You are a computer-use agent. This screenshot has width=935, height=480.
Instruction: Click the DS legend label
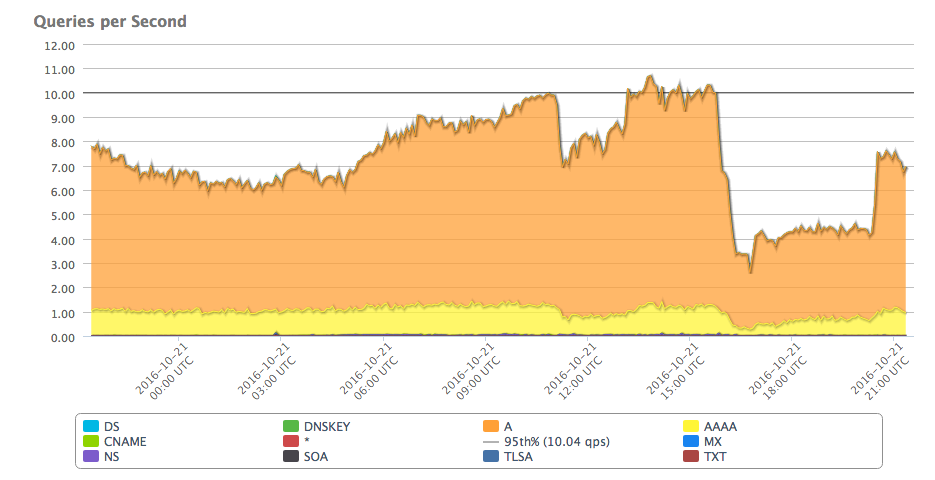click(x=112, y=427)
